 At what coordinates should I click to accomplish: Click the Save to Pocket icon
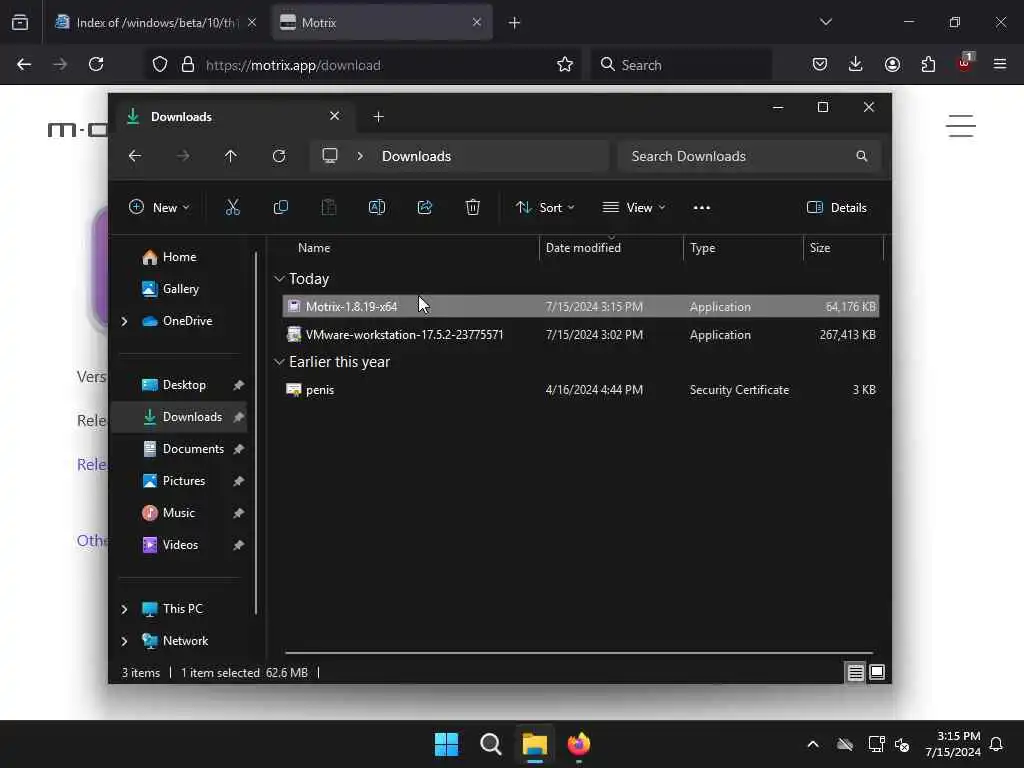coord(820,64)
